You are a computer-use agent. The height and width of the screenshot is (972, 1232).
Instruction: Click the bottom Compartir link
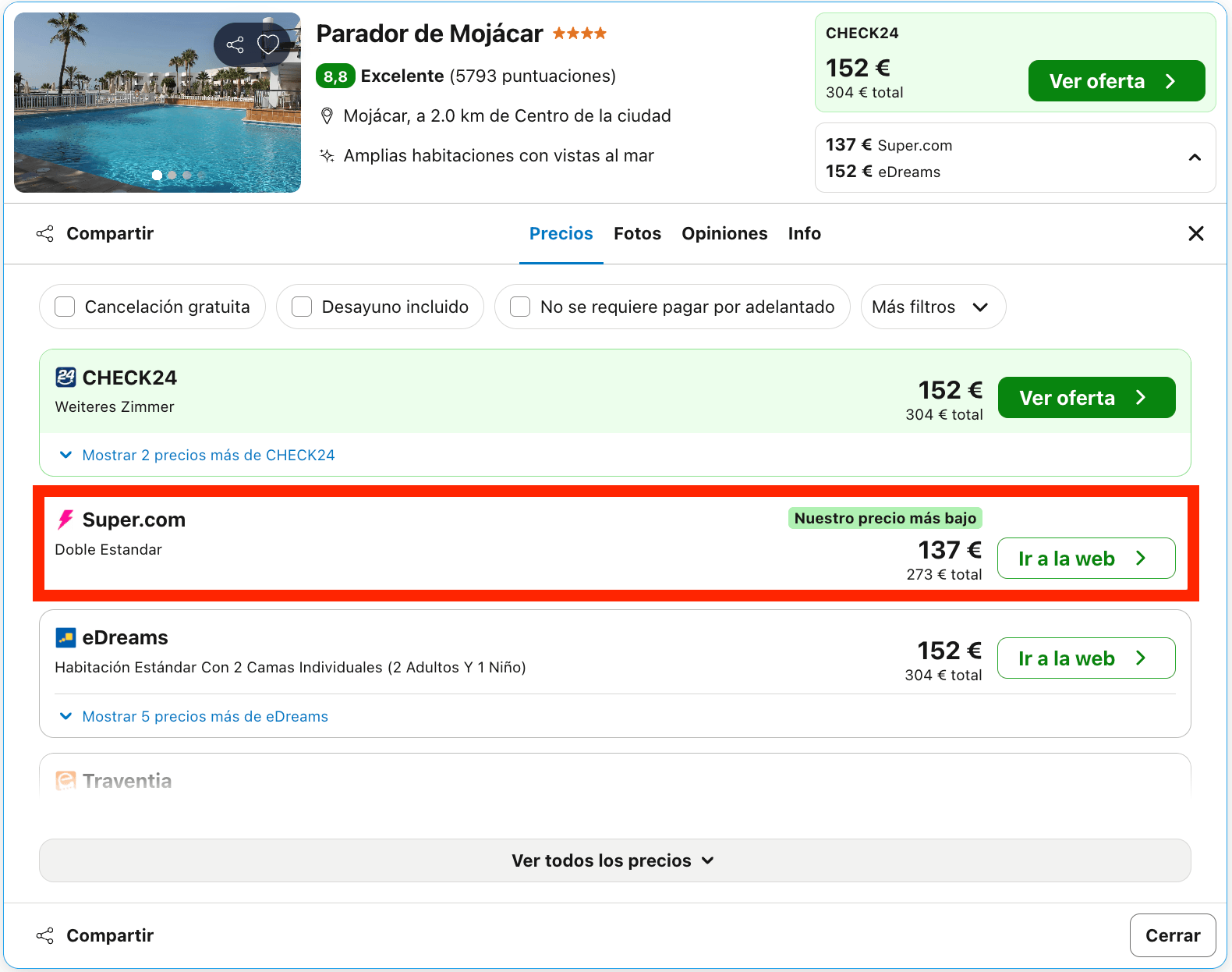(x=110, y=935)
